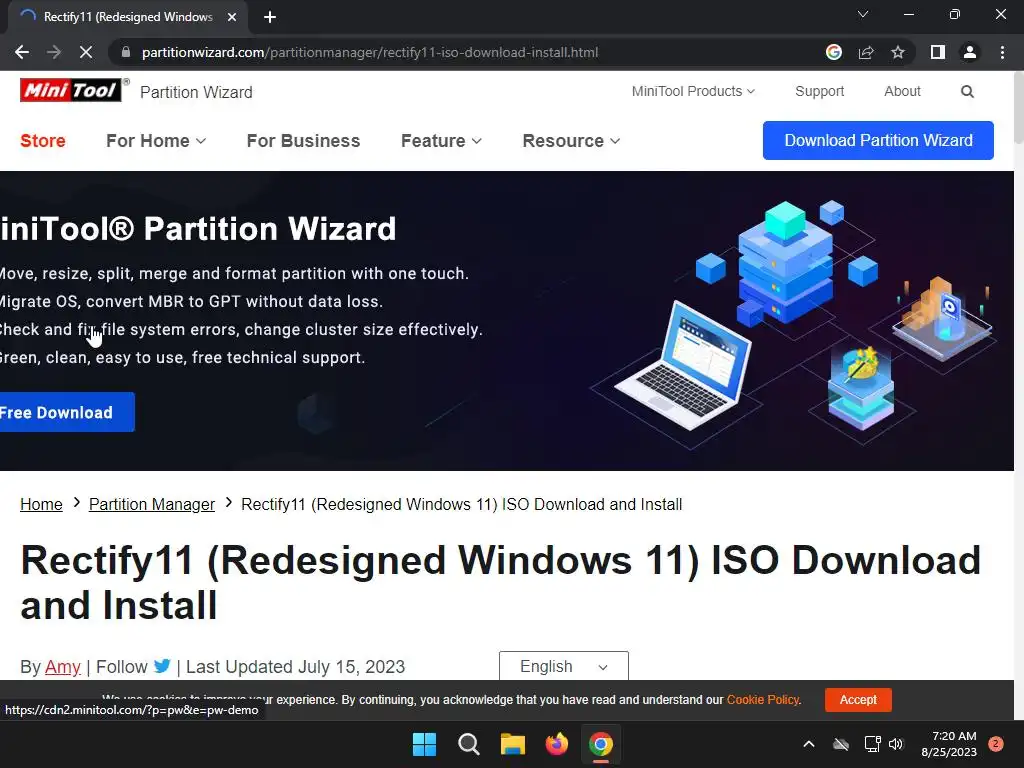This screenshot has width=1024, height=768.
Task: Open Partition Manager breadcrumb link
Action: click(x=152, y=504)
